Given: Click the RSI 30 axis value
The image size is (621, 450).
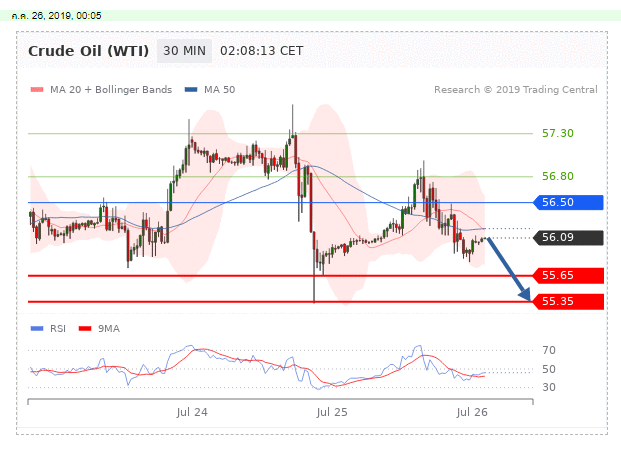Looking at the screenshot, I should pos(549,387).
